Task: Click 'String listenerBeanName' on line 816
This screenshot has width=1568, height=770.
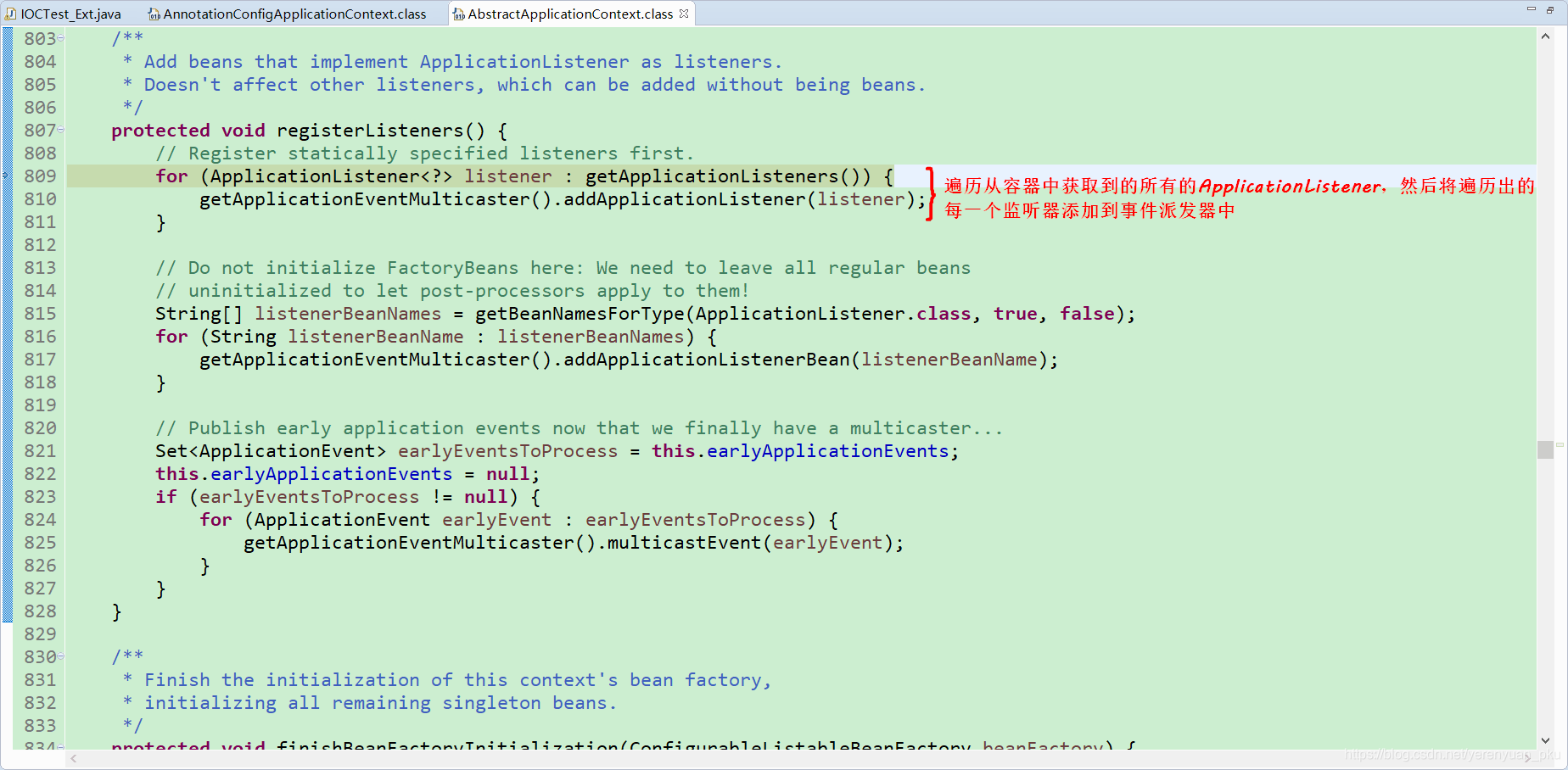Action: pyautogui.click(x=337, y=337)
